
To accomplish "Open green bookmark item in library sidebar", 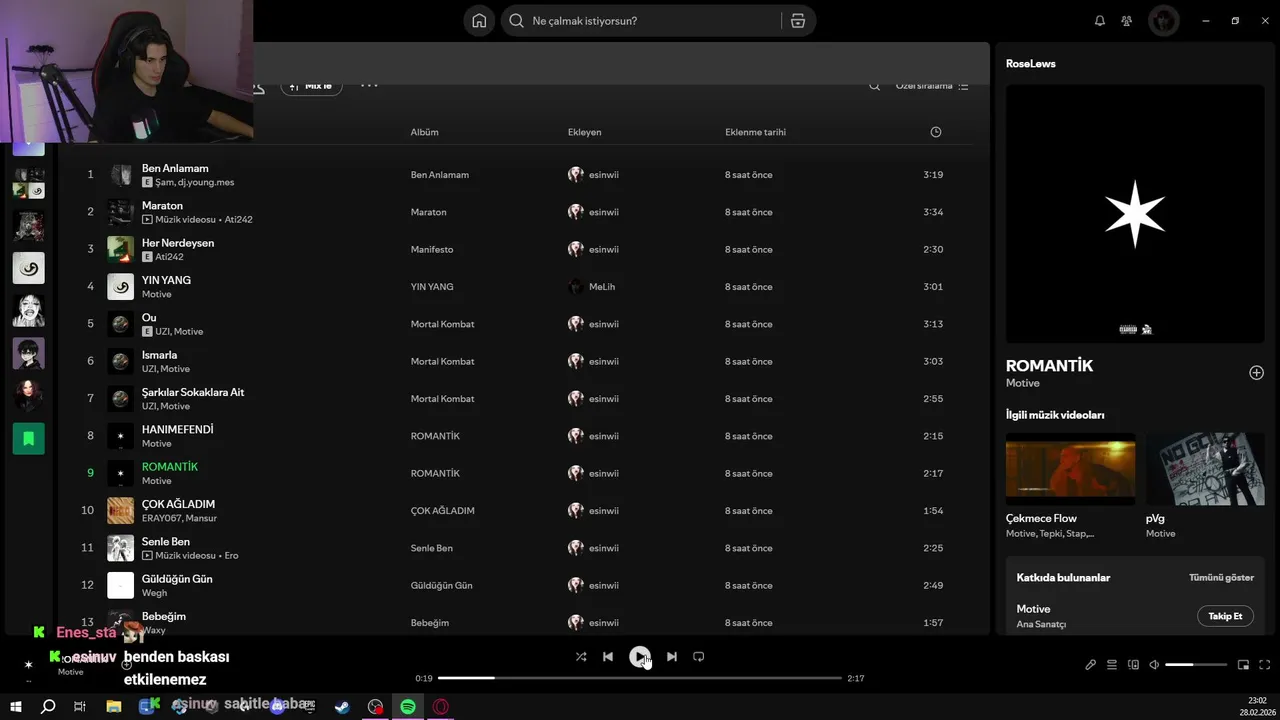I will (28, 438).
